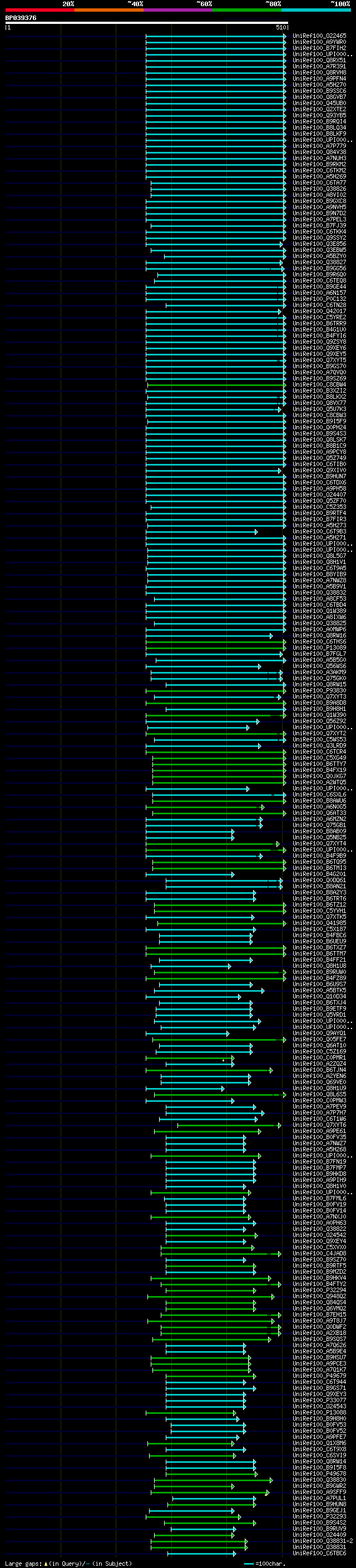Select hit label UniRef100_Q3LRD9
This screenshot has height=1568, width=356.
tap(319, 746)
